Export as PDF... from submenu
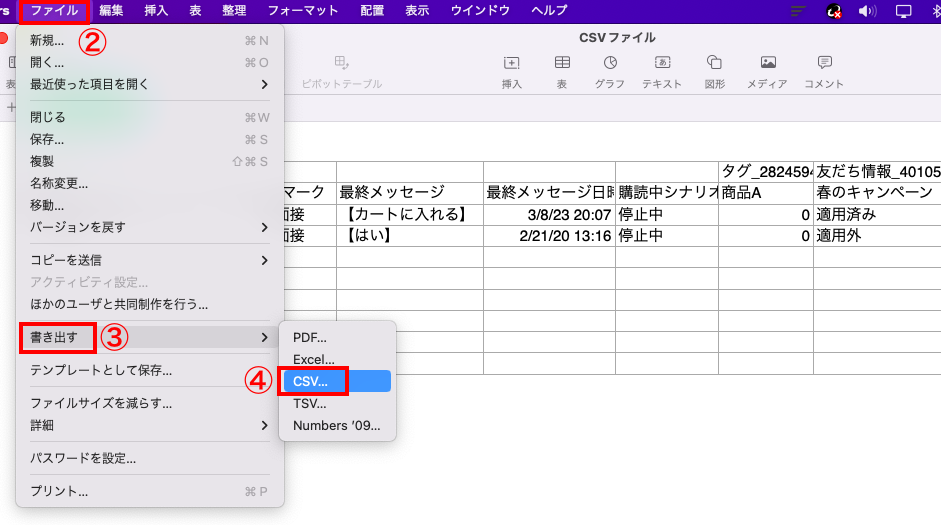The height and width of the screenshot is (525, 941). [337, 338]
